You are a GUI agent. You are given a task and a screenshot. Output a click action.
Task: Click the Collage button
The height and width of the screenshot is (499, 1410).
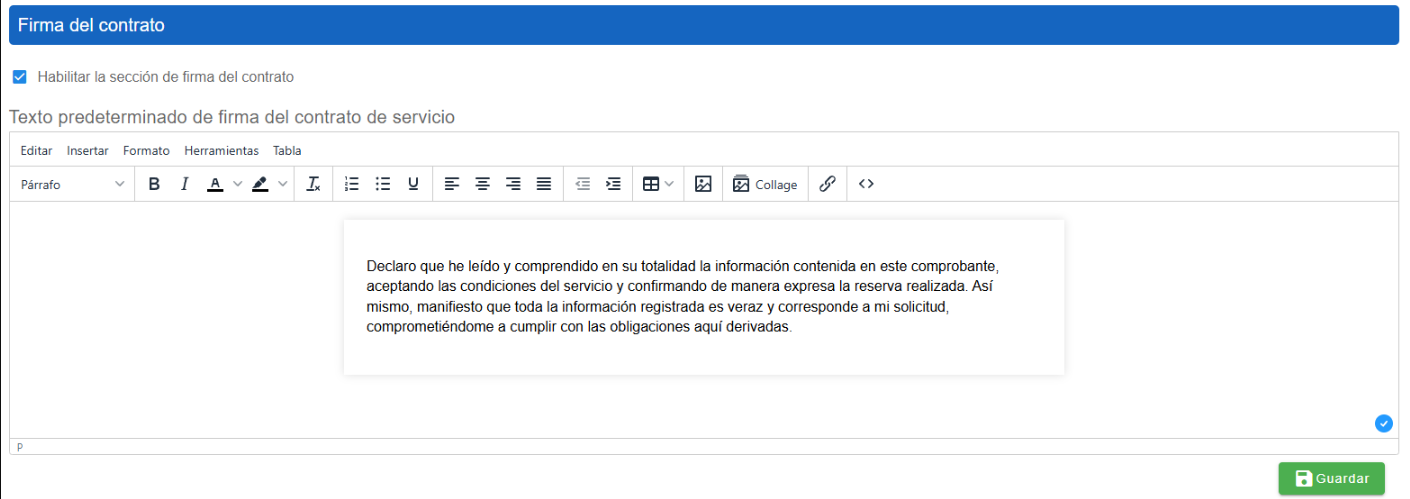(765, 184)
